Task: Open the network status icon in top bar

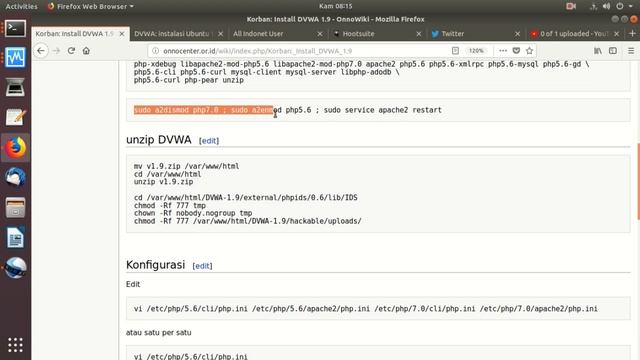Action: point(593,6)
